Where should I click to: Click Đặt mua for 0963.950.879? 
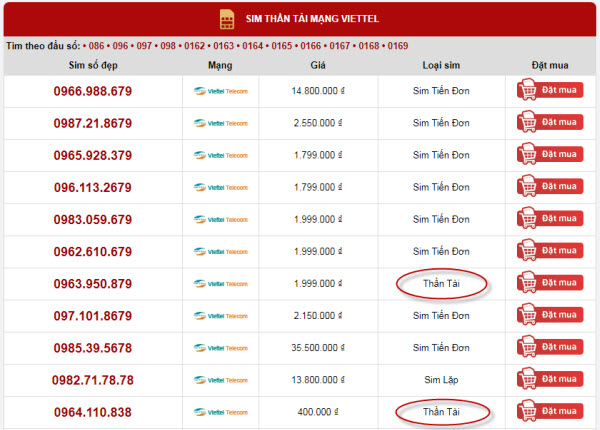coord(550,283)
